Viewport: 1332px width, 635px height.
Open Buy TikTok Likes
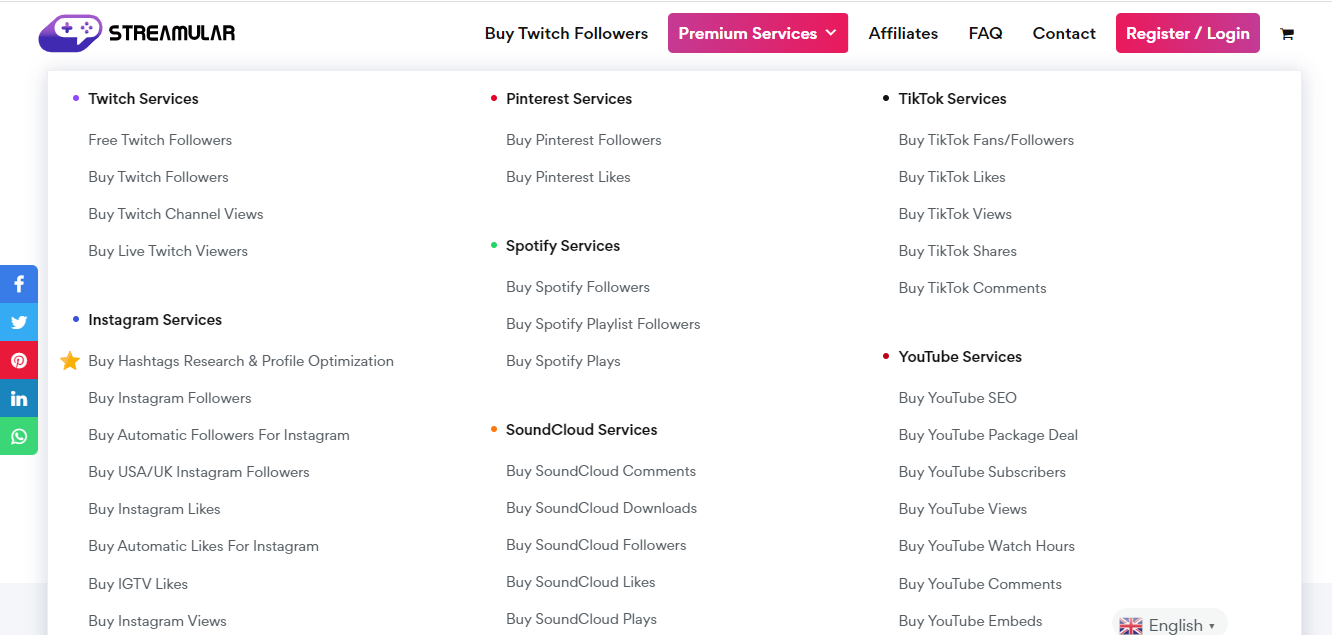[952, 177]
